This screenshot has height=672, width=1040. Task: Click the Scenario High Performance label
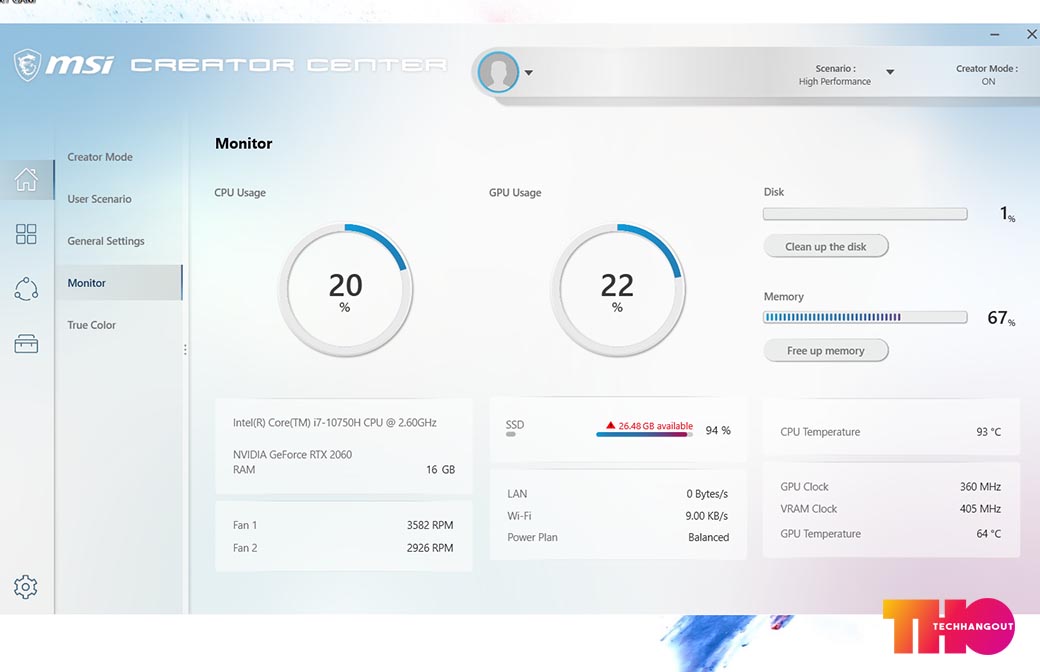(835, 75)
